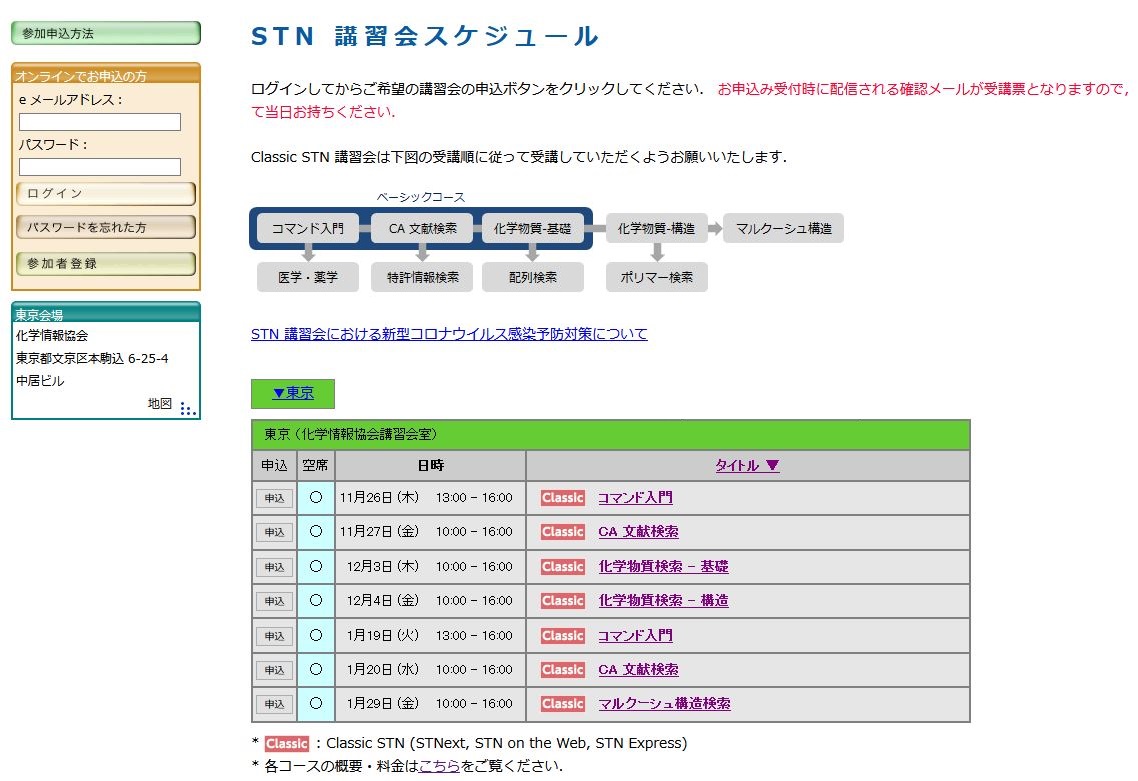Open the 新型コロナウイルス感染予防対策 link

449,334
